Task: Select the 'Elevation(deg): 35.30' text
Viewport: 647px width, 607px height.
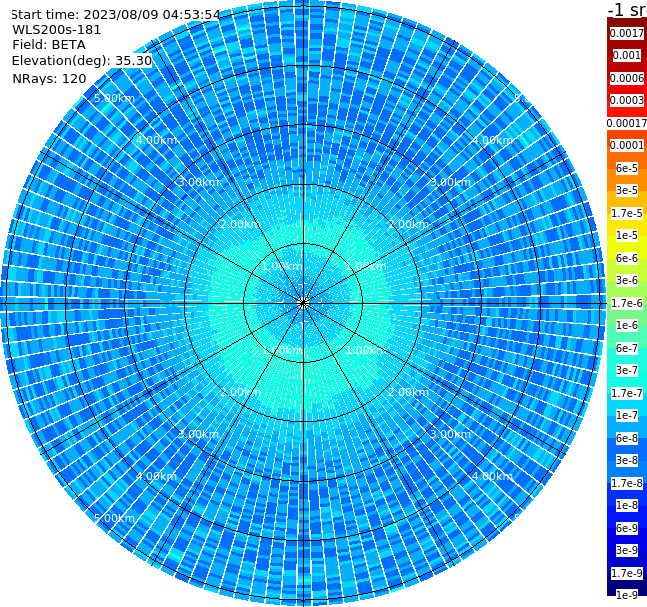Action: point(82,61)
